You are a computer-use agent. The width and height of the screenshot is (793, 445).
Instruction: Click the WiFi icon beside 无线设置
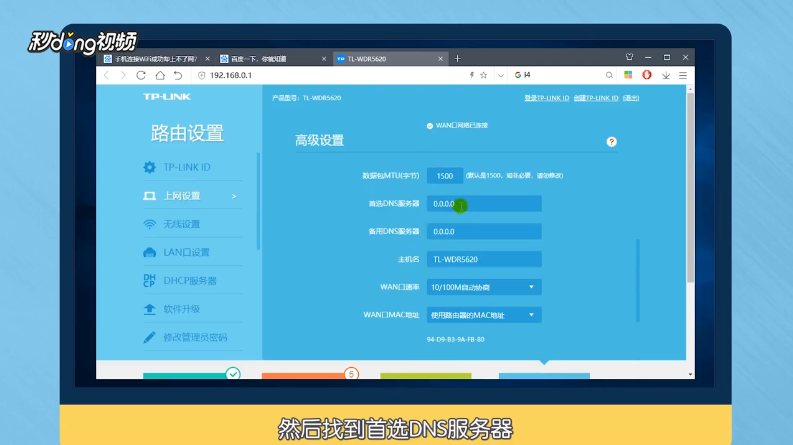[150, 225]
